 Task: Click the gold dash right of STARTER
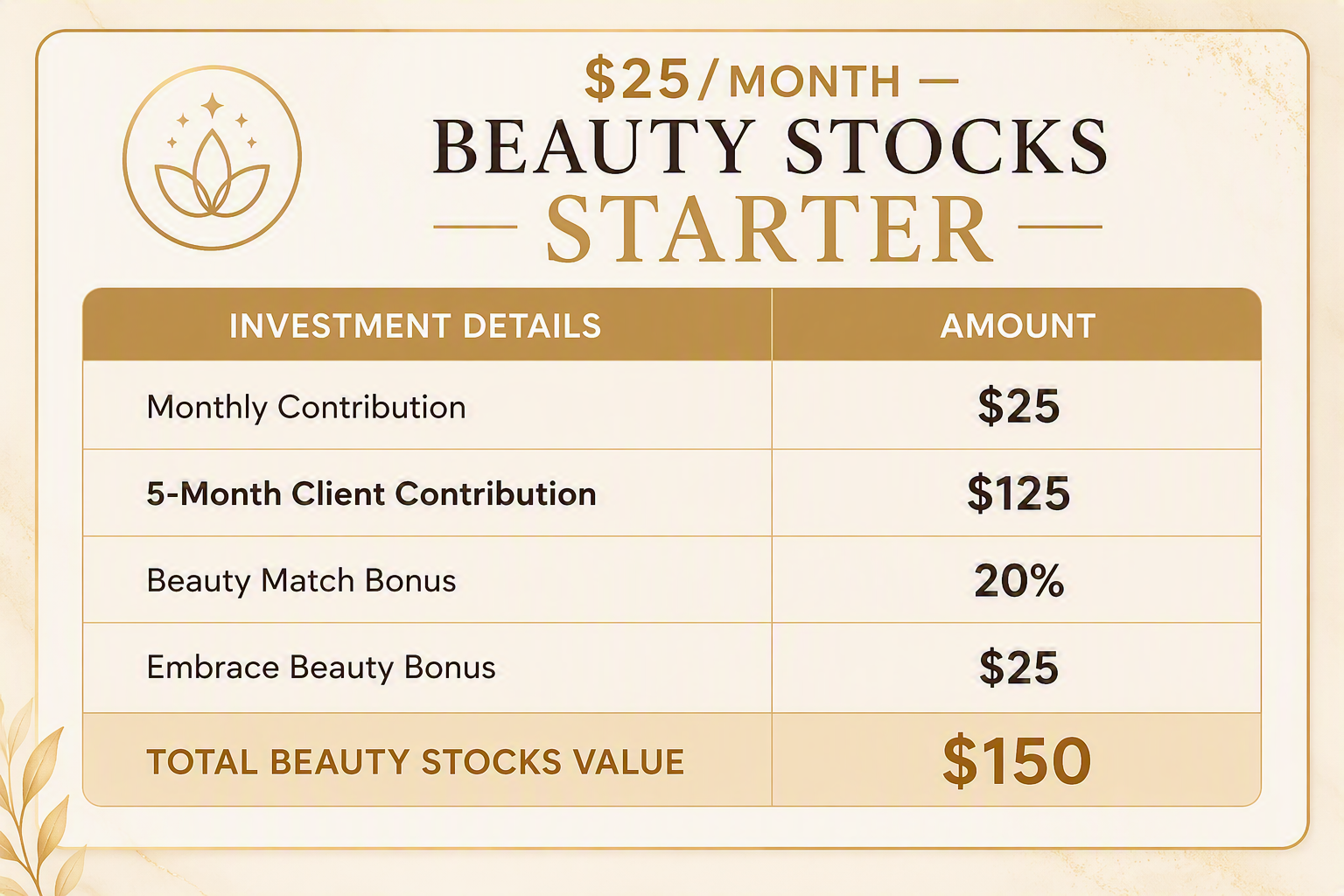pos(1060,227)
